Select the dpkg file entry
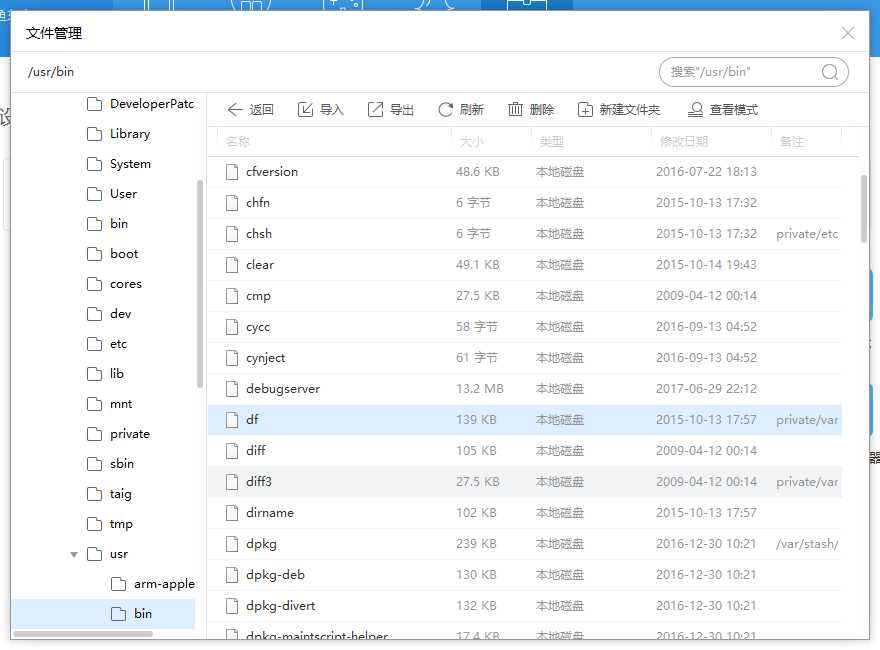The height and width of the screenshot is (650, 880). click(261, 544)
